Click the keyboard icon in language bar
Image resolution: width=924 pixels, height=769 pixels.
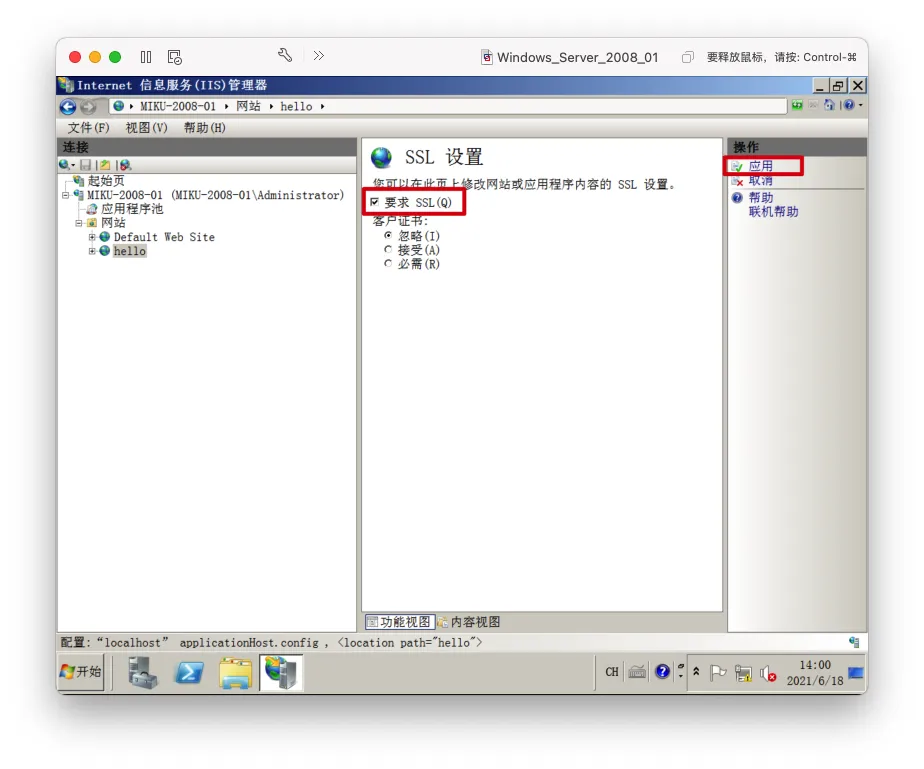pos(636,672)
